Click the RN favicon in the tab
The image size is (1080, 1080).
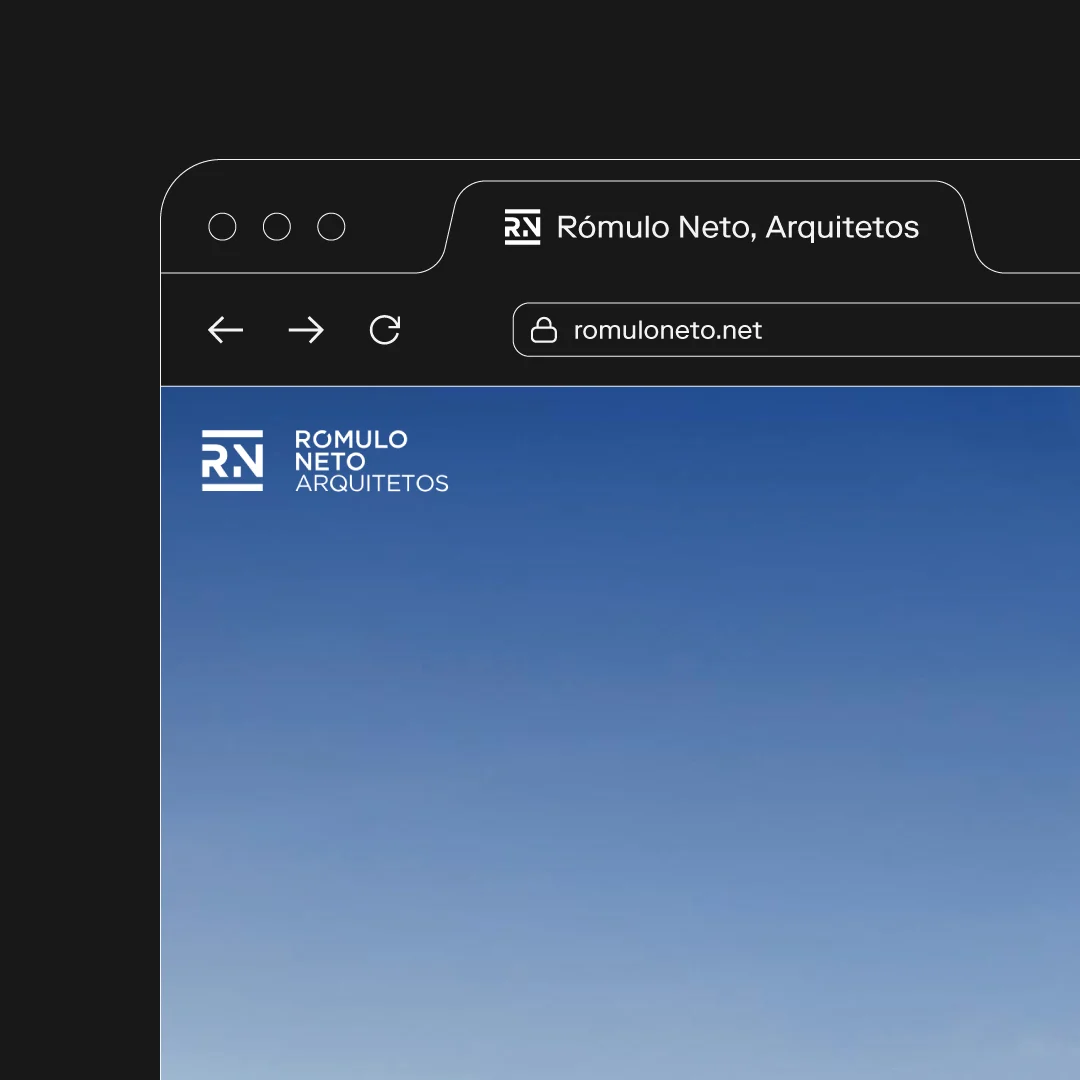pyautogui.click(x=522, y=227)
